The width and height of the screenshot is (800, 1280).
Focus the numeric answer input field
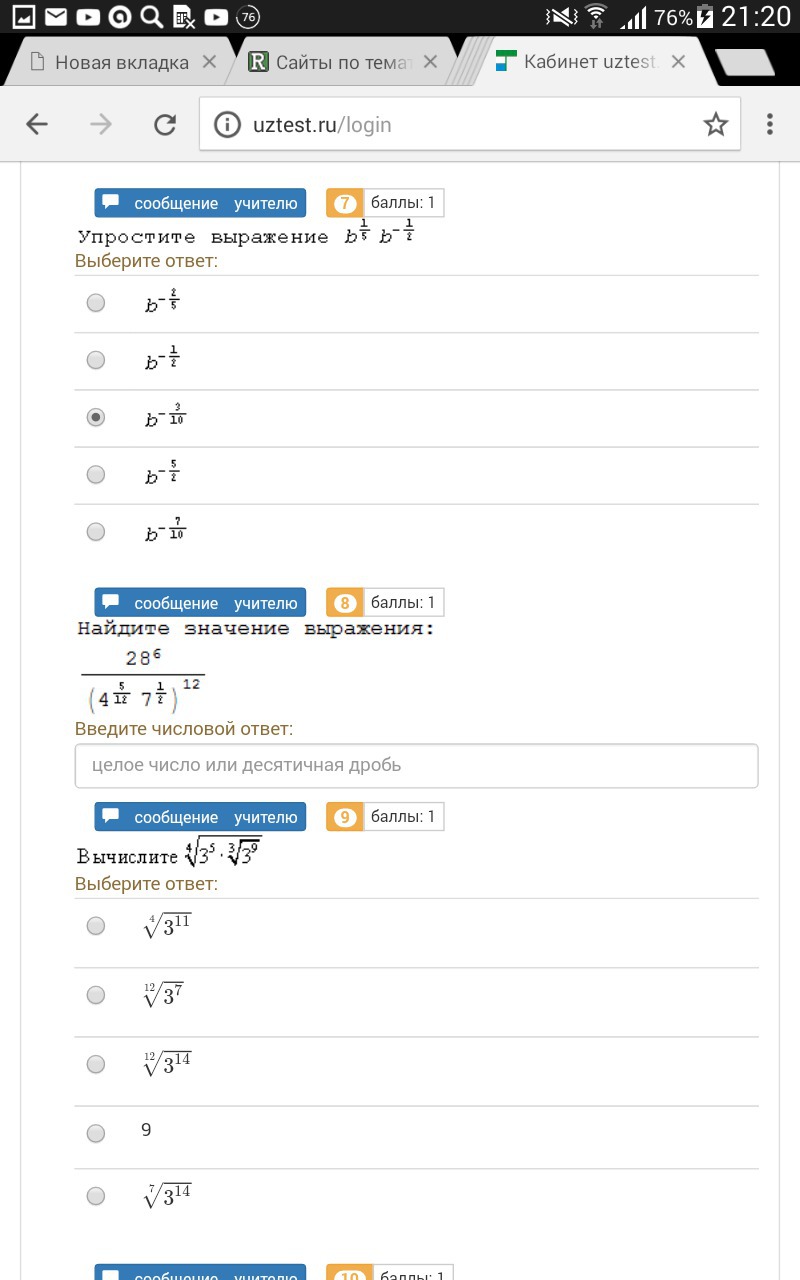[x=416, y=765]
